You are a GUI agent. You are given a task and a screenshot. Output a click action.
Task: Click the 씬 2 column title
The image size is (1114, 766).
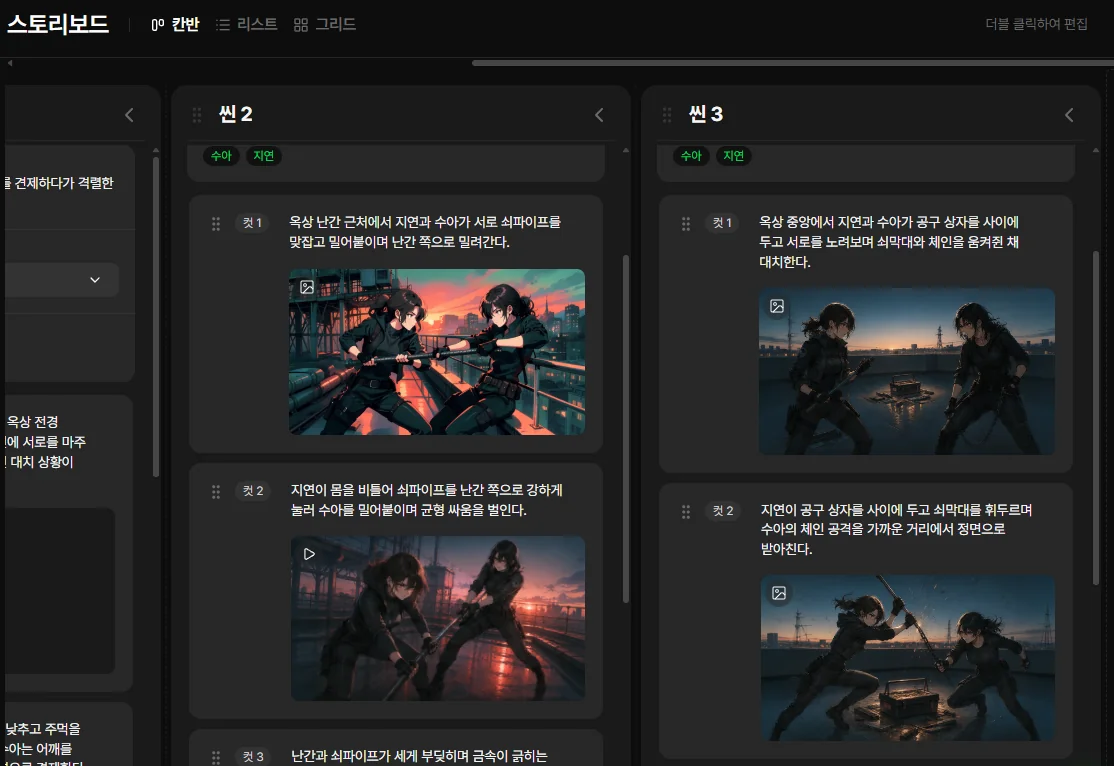(x=236, y=114)
